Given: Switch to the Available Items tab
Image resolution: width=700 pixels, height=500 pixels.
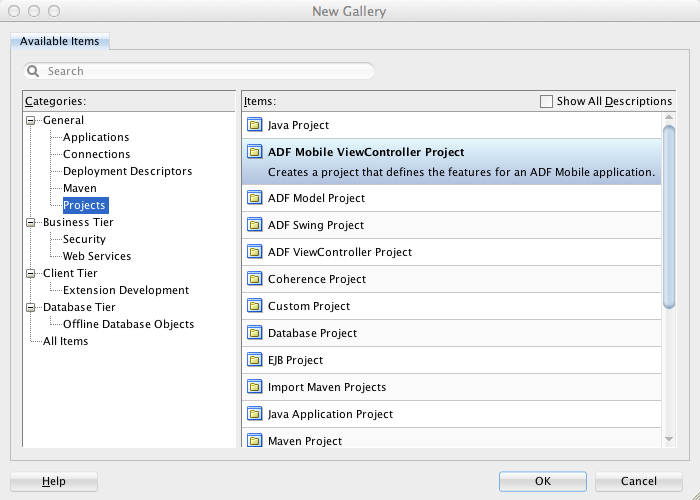Looking at the screenshot, I should pos(60,41).
